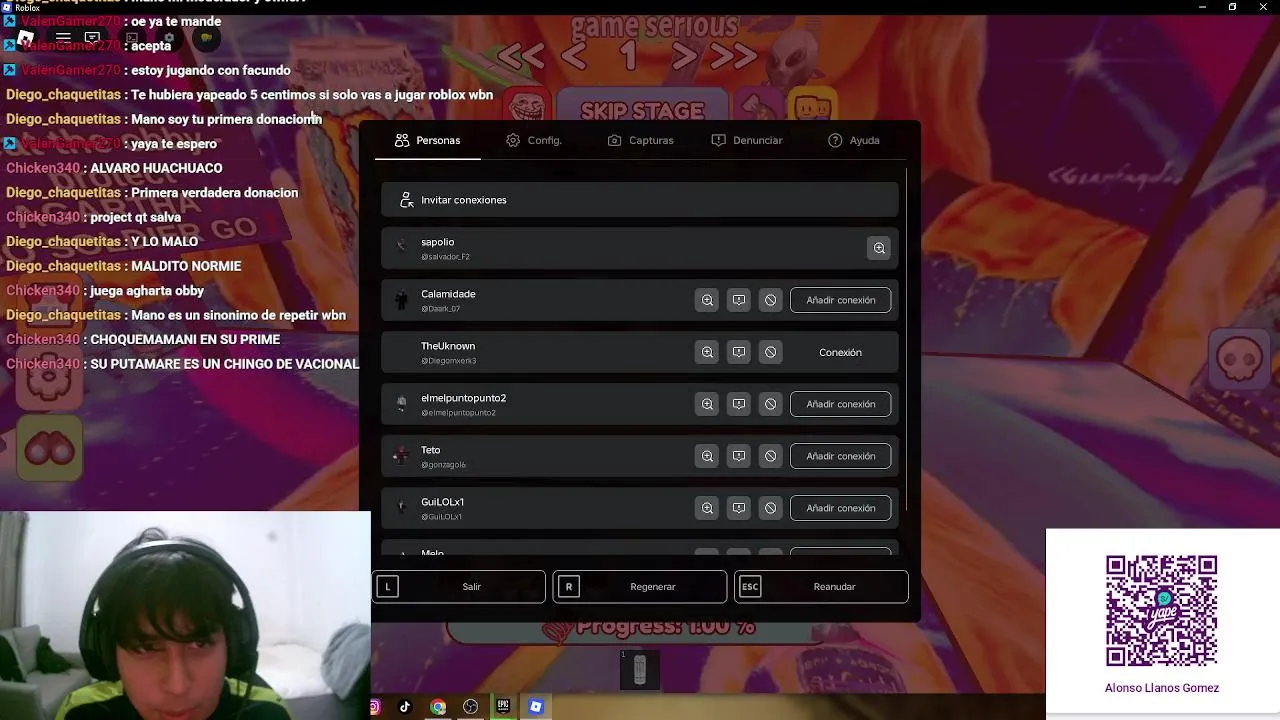Jump to first stage with << arrows
Image resolution: width=1280 pixels, height=720 pixels.
(x=521, y=57)
